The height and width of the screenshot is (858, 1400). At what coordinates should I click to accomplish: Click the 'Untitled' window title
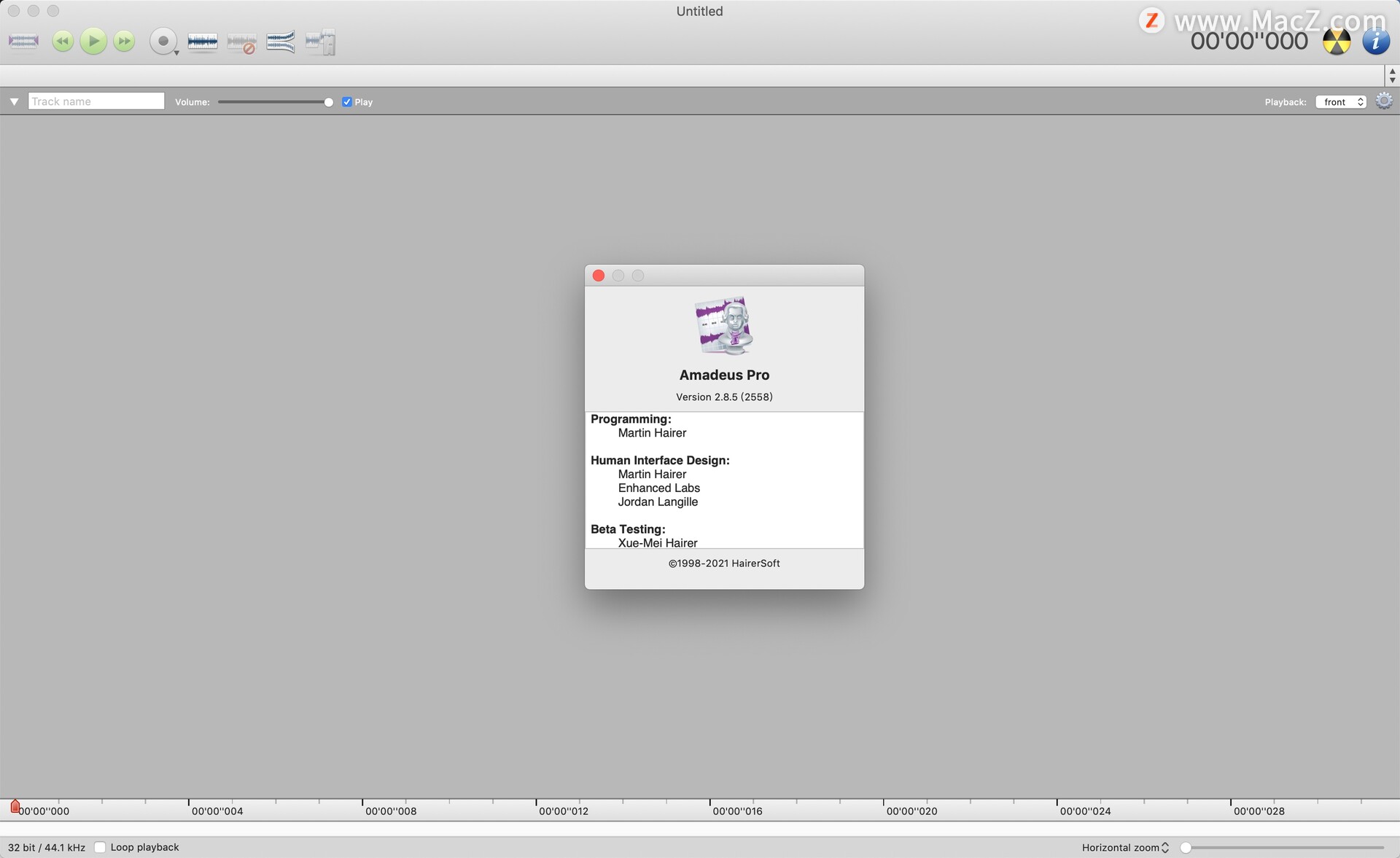[x=699, y=11]
